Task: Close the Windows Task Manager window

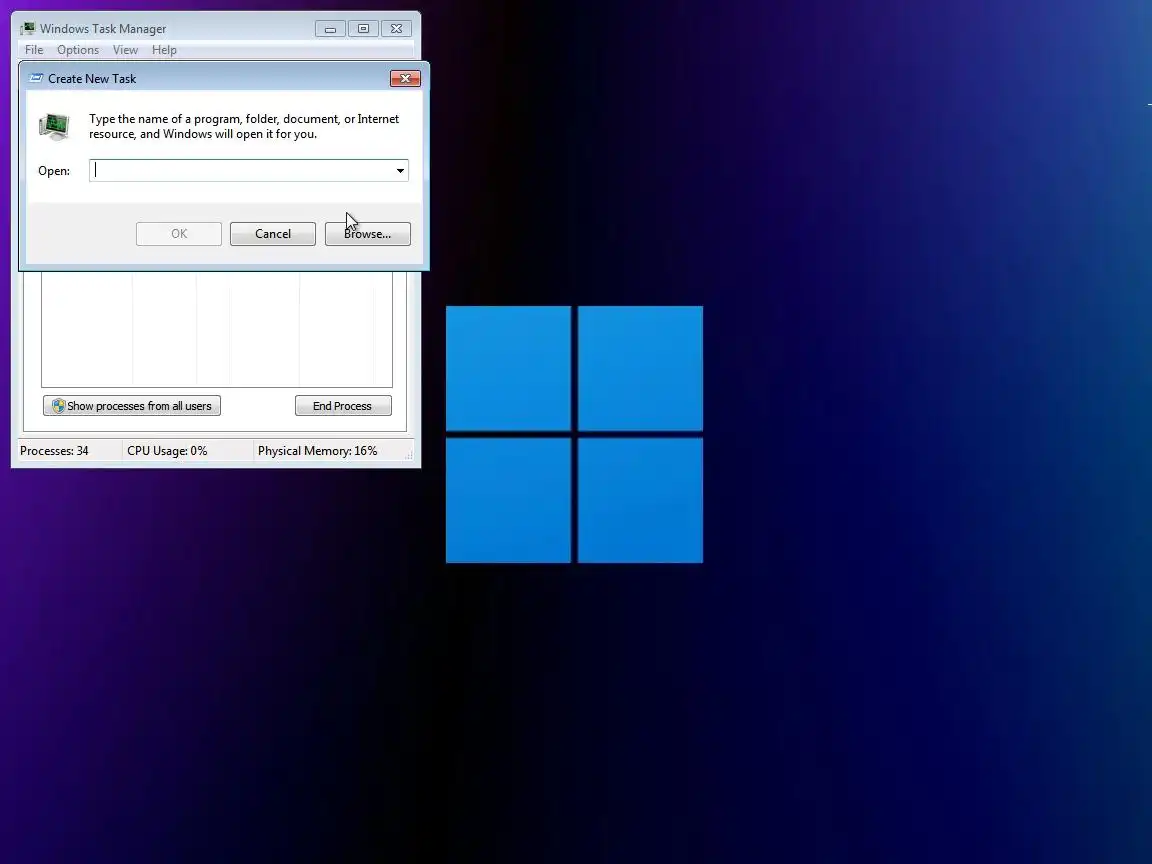Action: 396,29
